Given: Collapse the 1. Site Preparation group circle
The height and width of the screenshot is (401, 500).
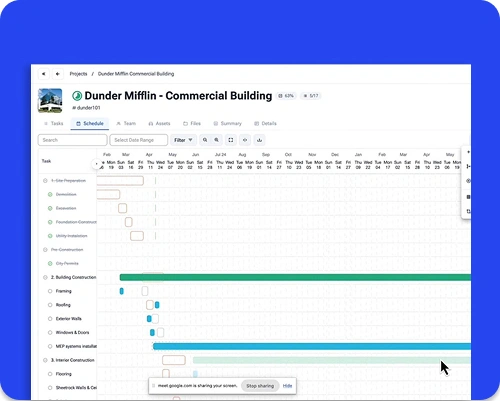Looking at the screenshot, I should tap(45, 181).
